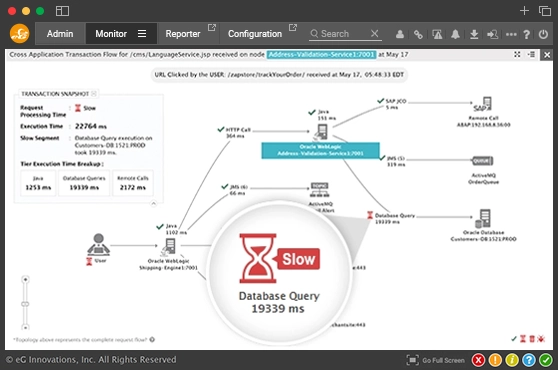
Task: Open the Monitor hamburger menu
Action: (x=142, y=33)
